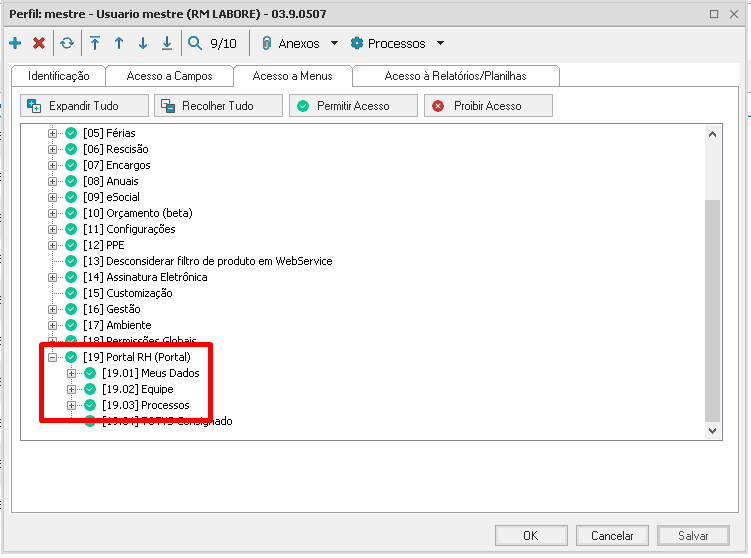
Task: Select the Acesso a Menus tab
Action: tap(293, 76)
